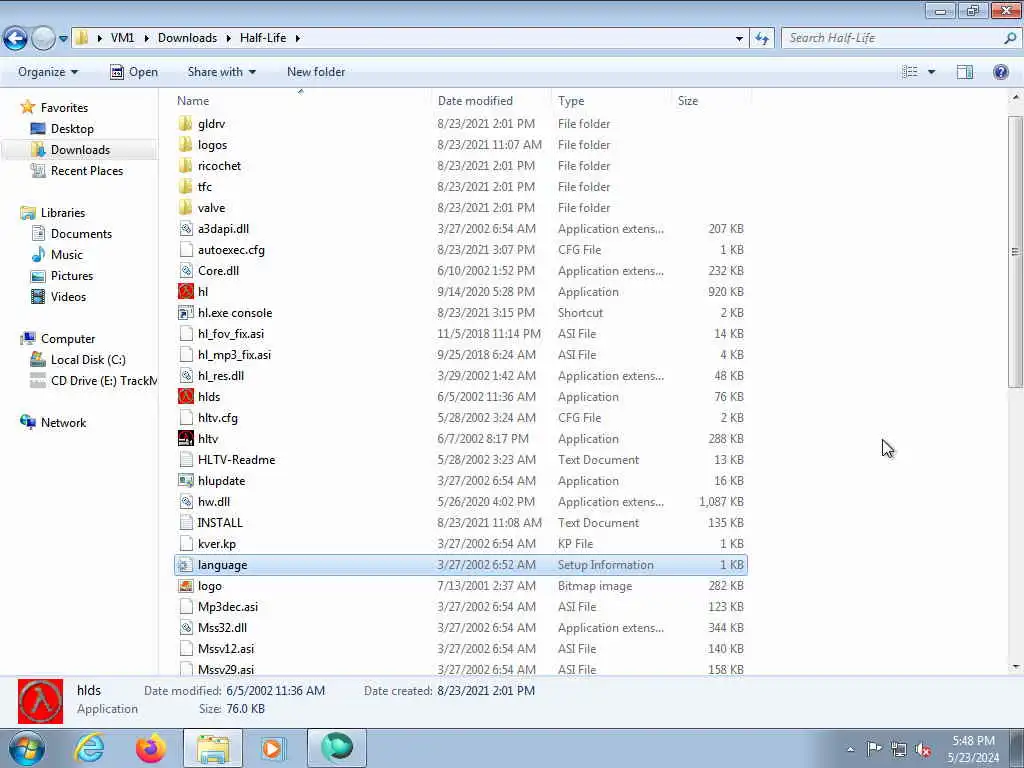Select the gldrv folder icon

(x=185, y=123)
